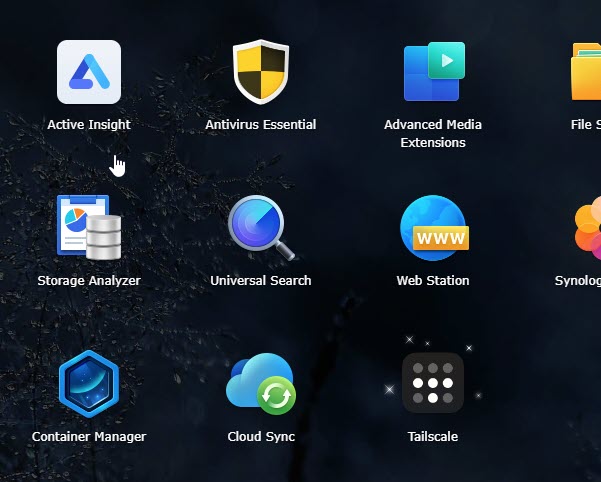
Task: Open the Cloud Sync icon
Action: [x=261, y=384]
